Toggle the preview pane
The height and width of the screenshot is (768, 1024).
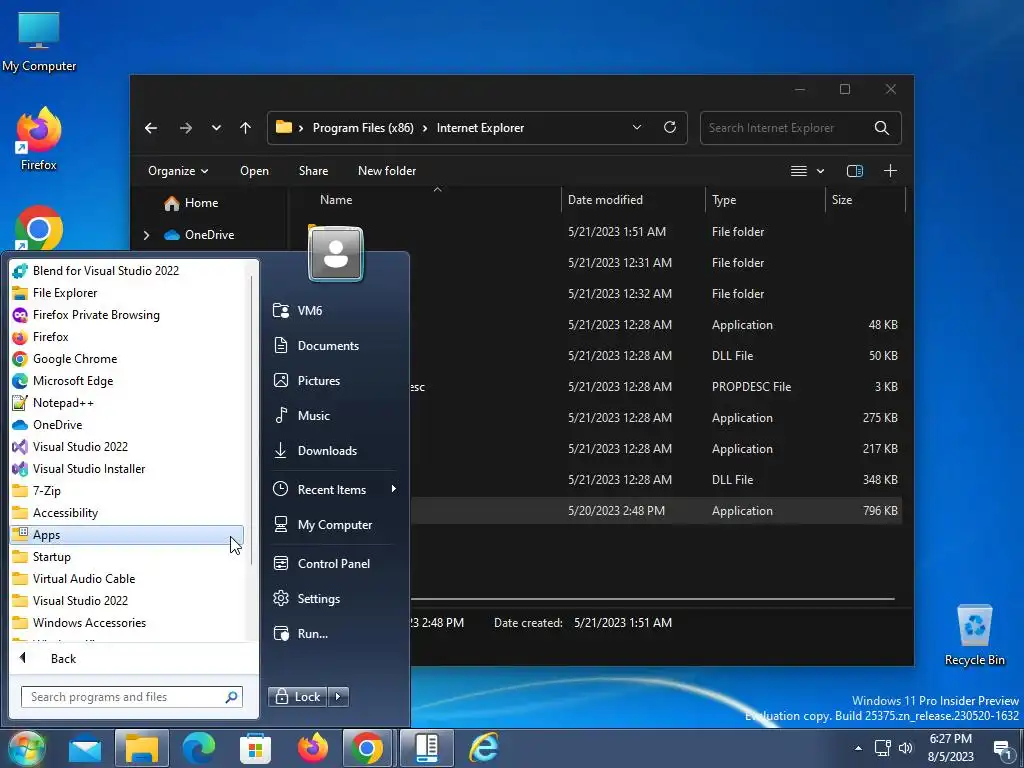point(855,171)
